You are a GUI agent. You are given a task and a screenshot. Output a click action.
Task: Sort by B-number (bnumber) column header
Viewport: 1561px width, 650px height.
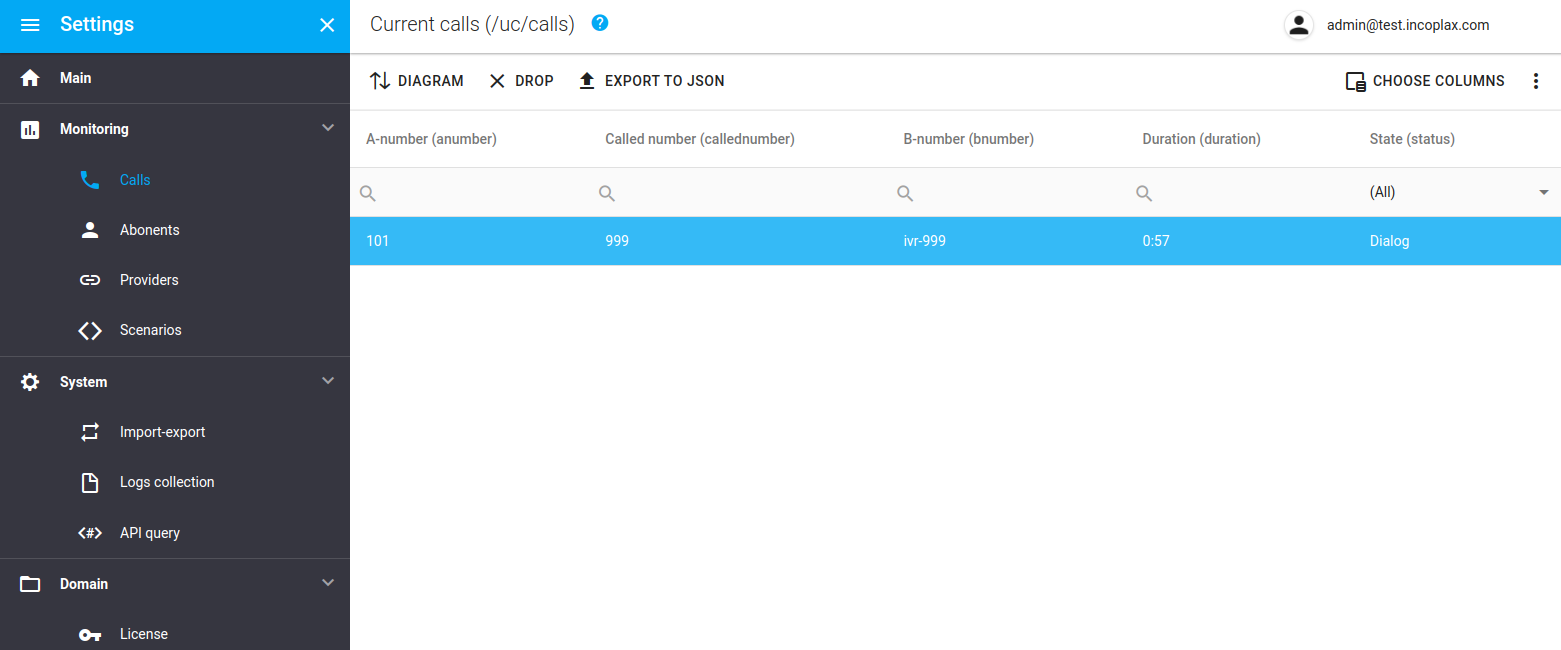[968, 139]
